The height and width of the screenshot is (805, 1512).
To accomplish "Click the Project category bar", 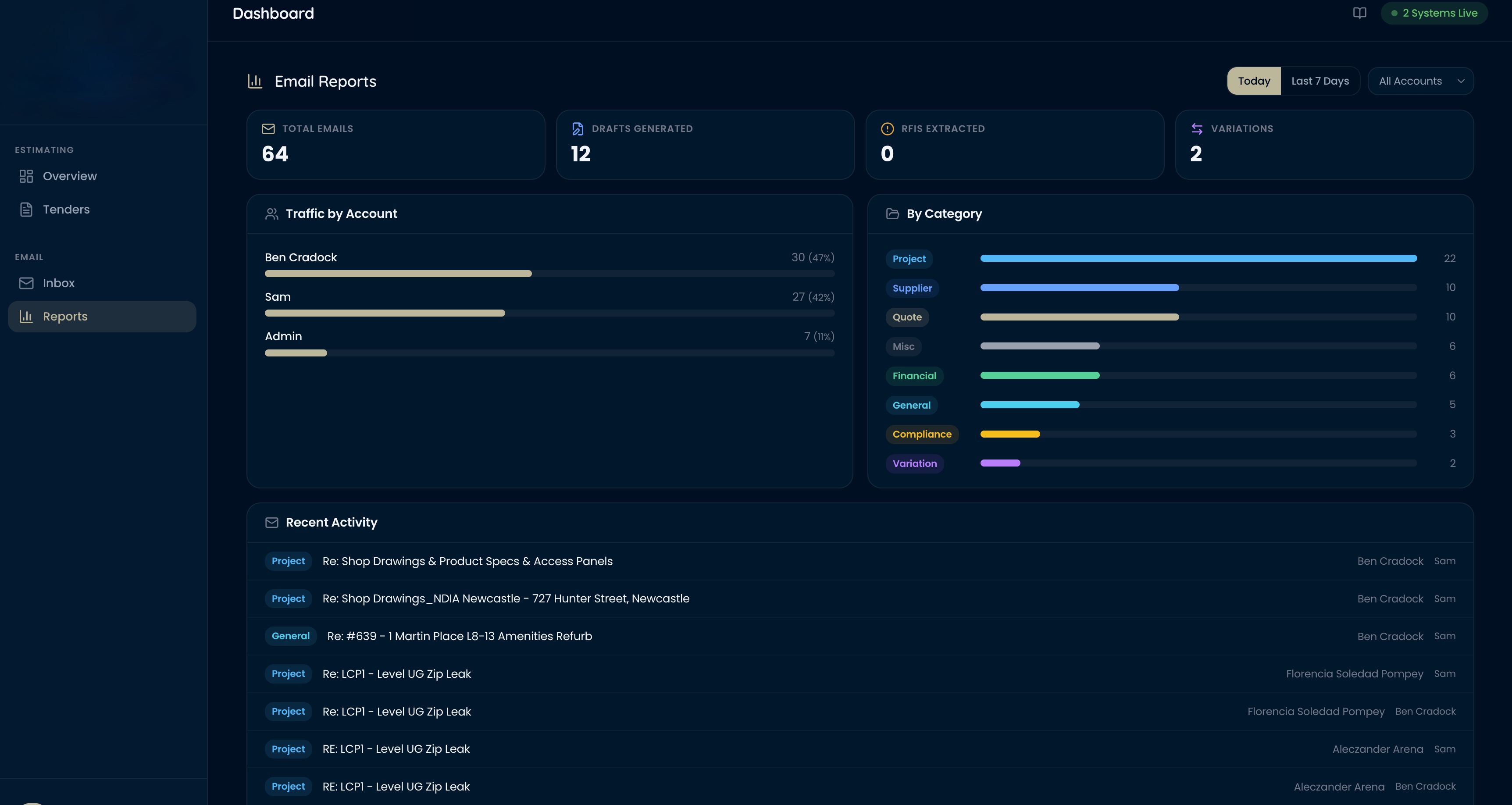I will (x=1198, y=258).
